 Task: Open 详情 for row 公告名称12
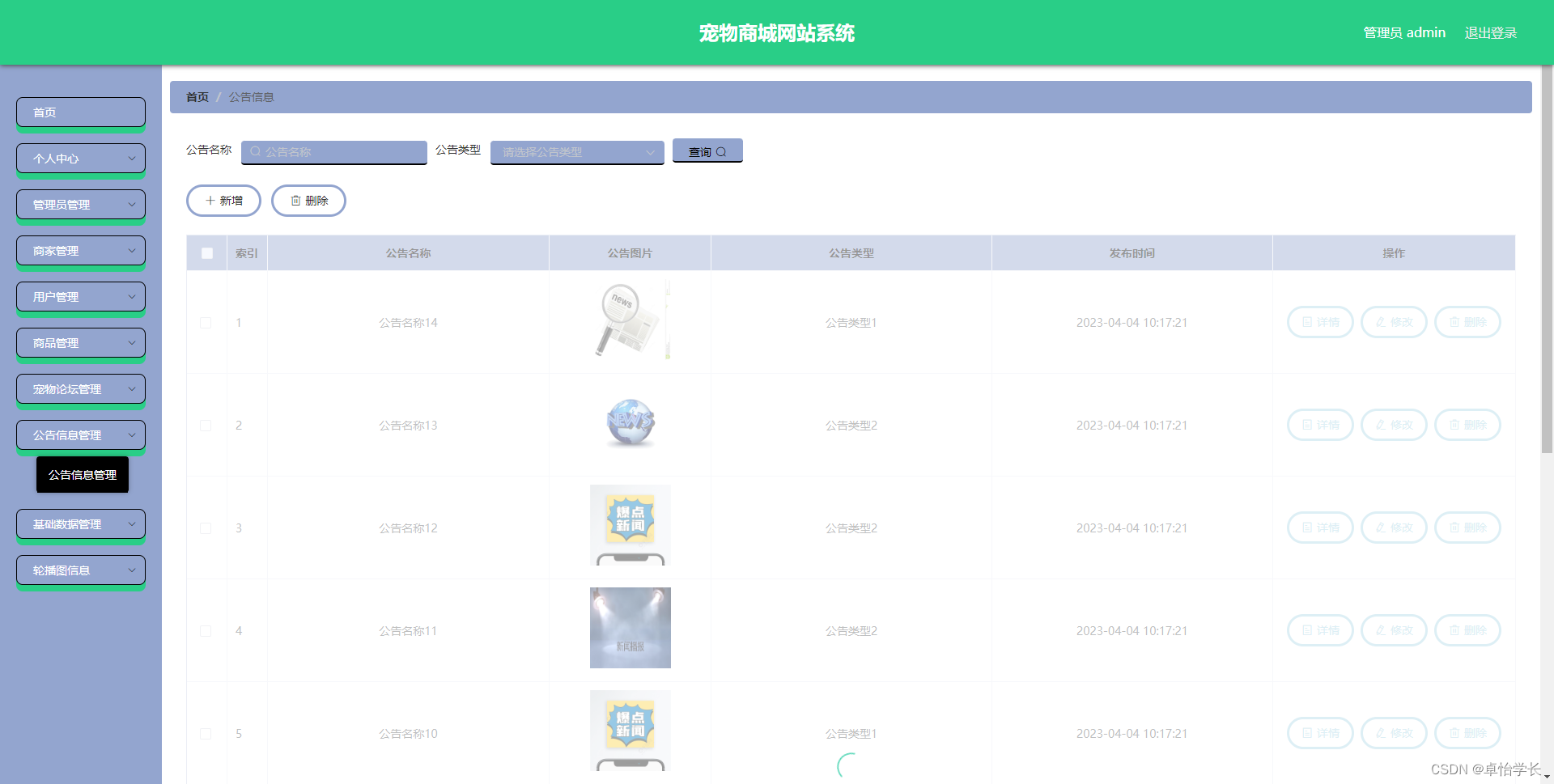1320,528
